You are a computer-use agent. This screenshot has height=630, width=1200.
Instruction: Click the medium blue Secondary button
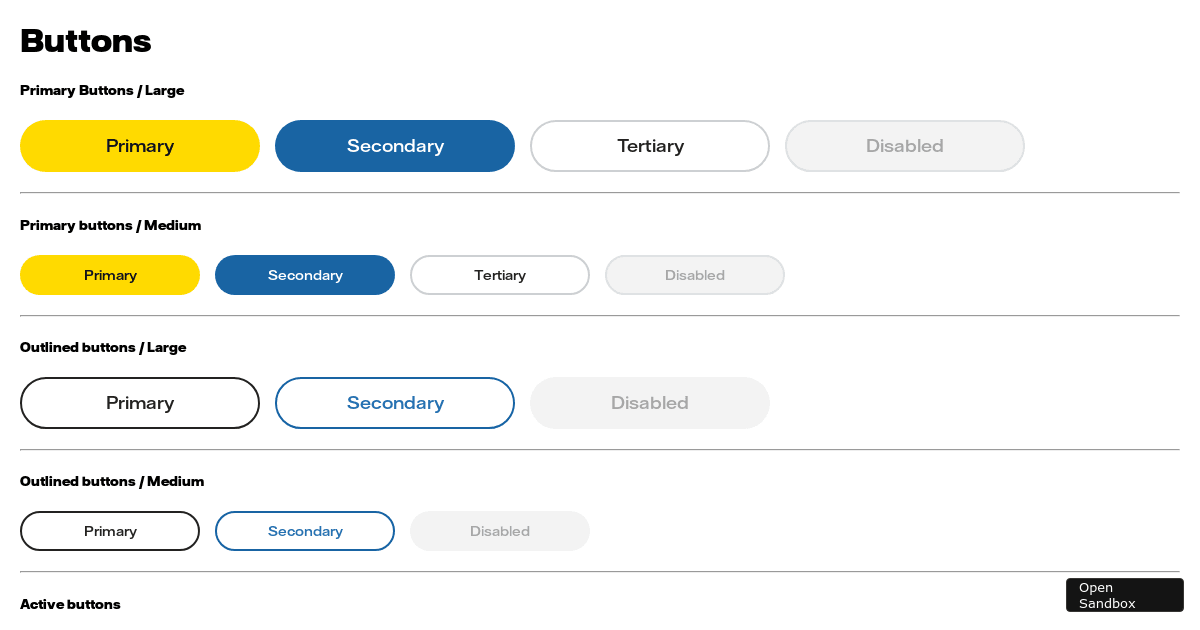click(305, 275)
